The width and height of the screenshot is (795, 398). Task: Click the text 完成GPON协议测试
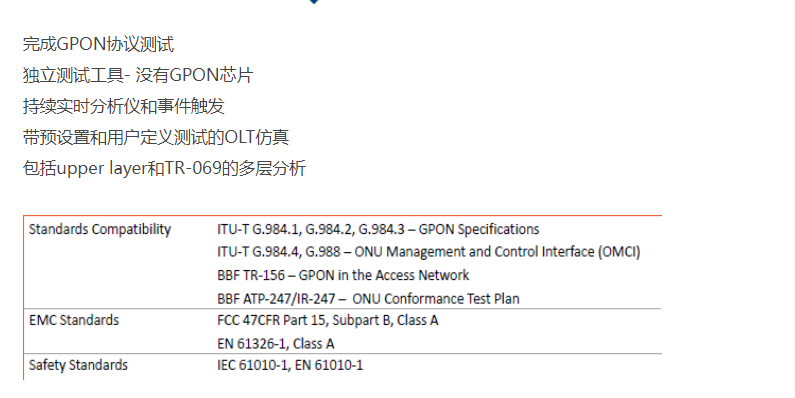(98, 44)
